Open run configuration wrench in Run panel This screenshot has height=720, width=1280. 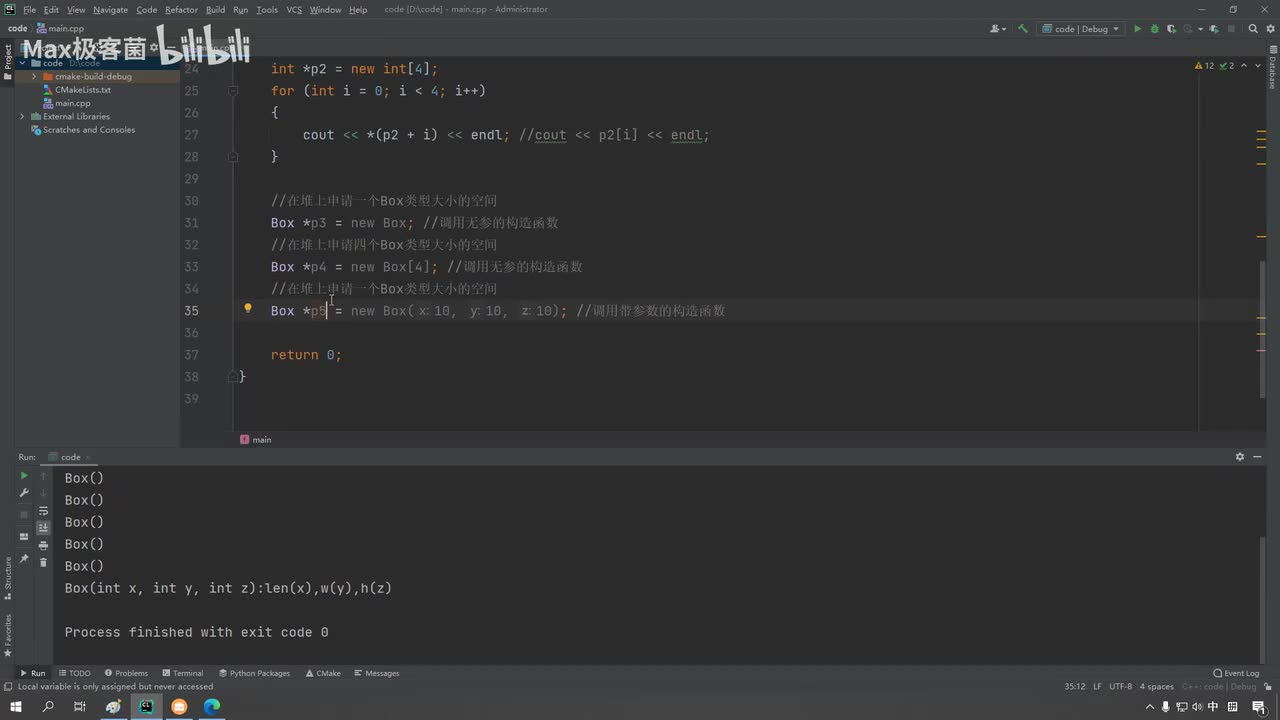point(24,493)
